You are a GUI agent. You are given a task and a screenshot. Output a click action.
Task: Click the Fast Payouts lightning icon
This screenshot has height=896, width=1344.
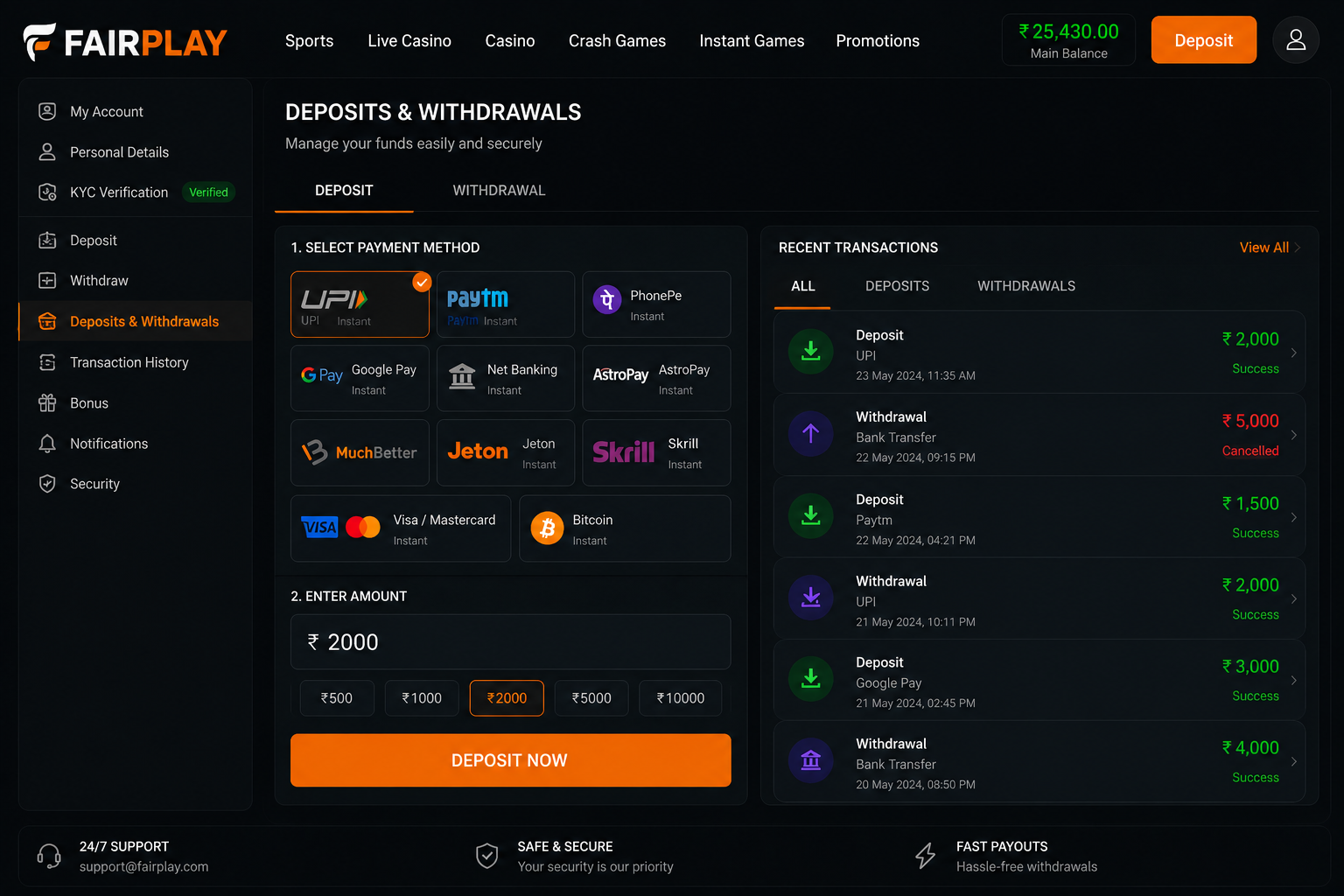click(x=925, y=856)
